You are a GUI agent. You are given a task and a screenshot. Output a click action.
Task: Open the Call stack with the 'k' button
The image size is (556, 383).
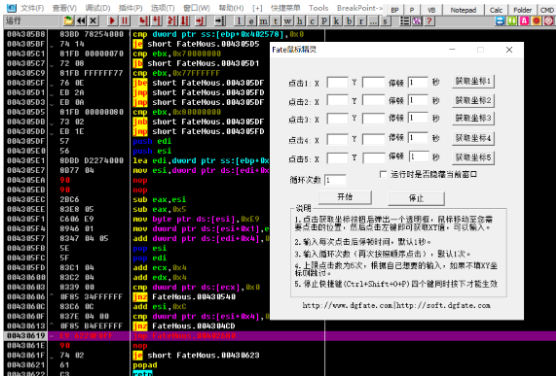pos(336,21)
